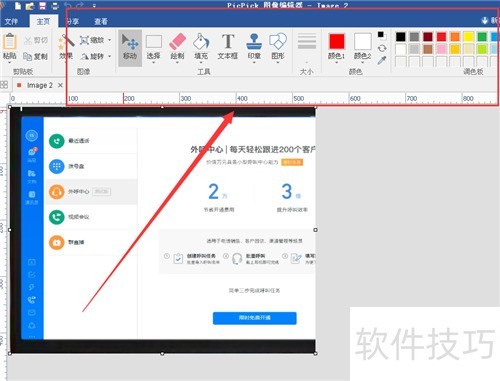
Task: Click the white 颜色2 color box
Action: [363, 41]
